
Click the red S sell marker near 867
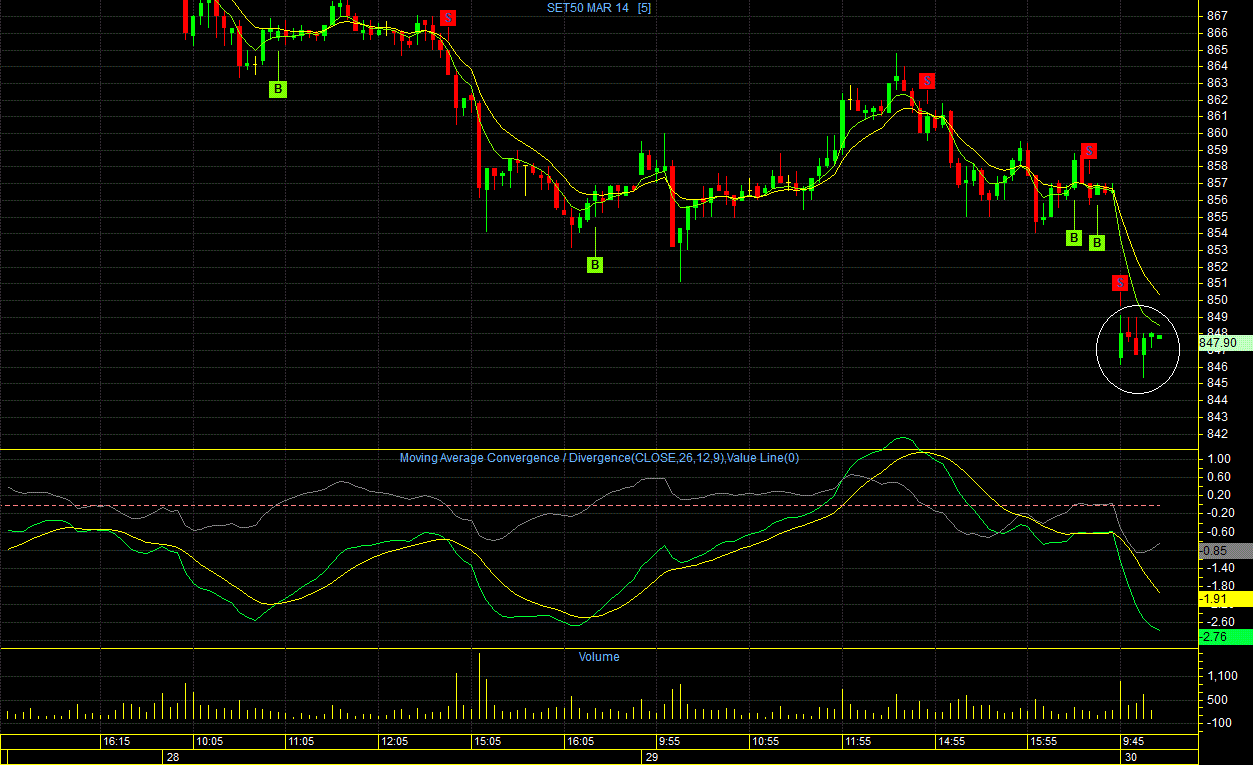point(448,17)
